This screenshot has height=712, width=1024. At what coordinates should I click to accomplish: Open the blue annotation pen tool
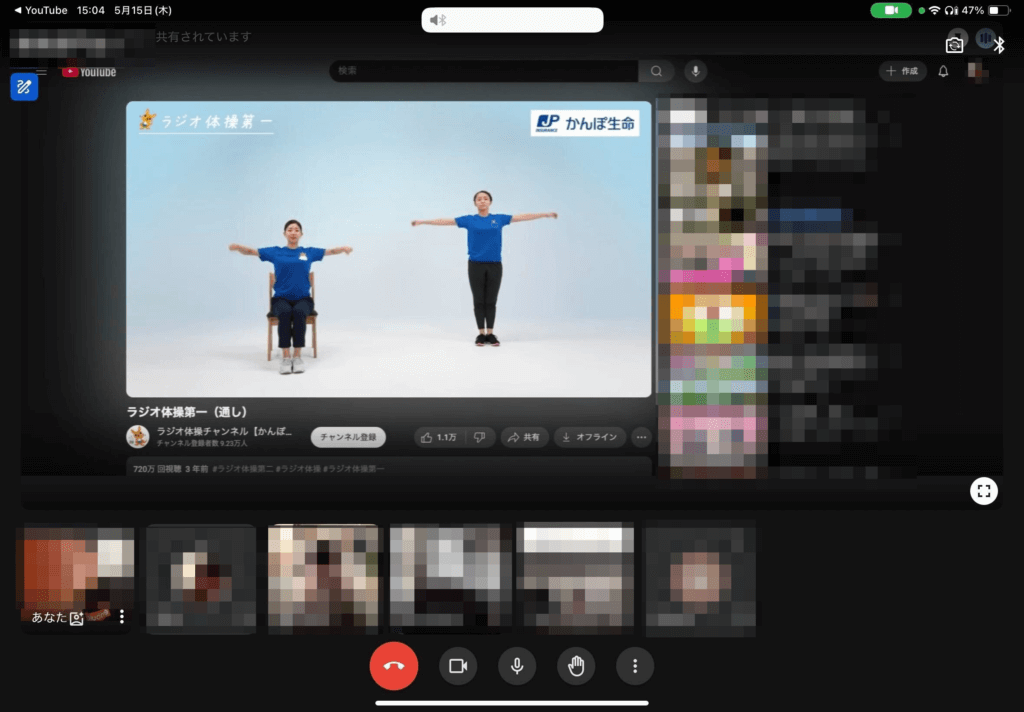24,87
